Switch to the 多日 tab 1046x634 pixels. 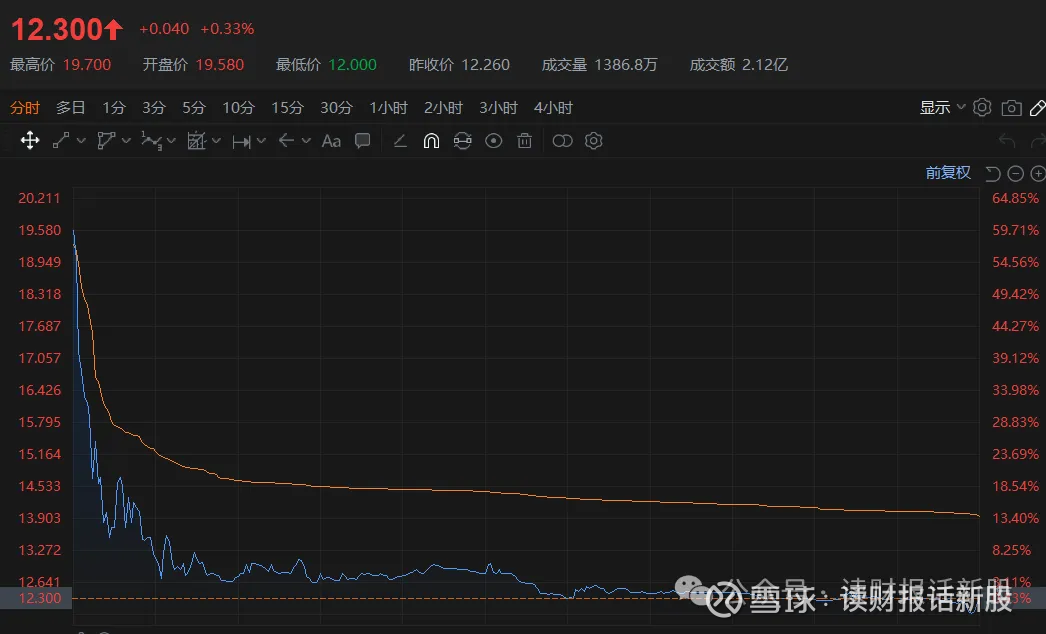tap(70, 108)
